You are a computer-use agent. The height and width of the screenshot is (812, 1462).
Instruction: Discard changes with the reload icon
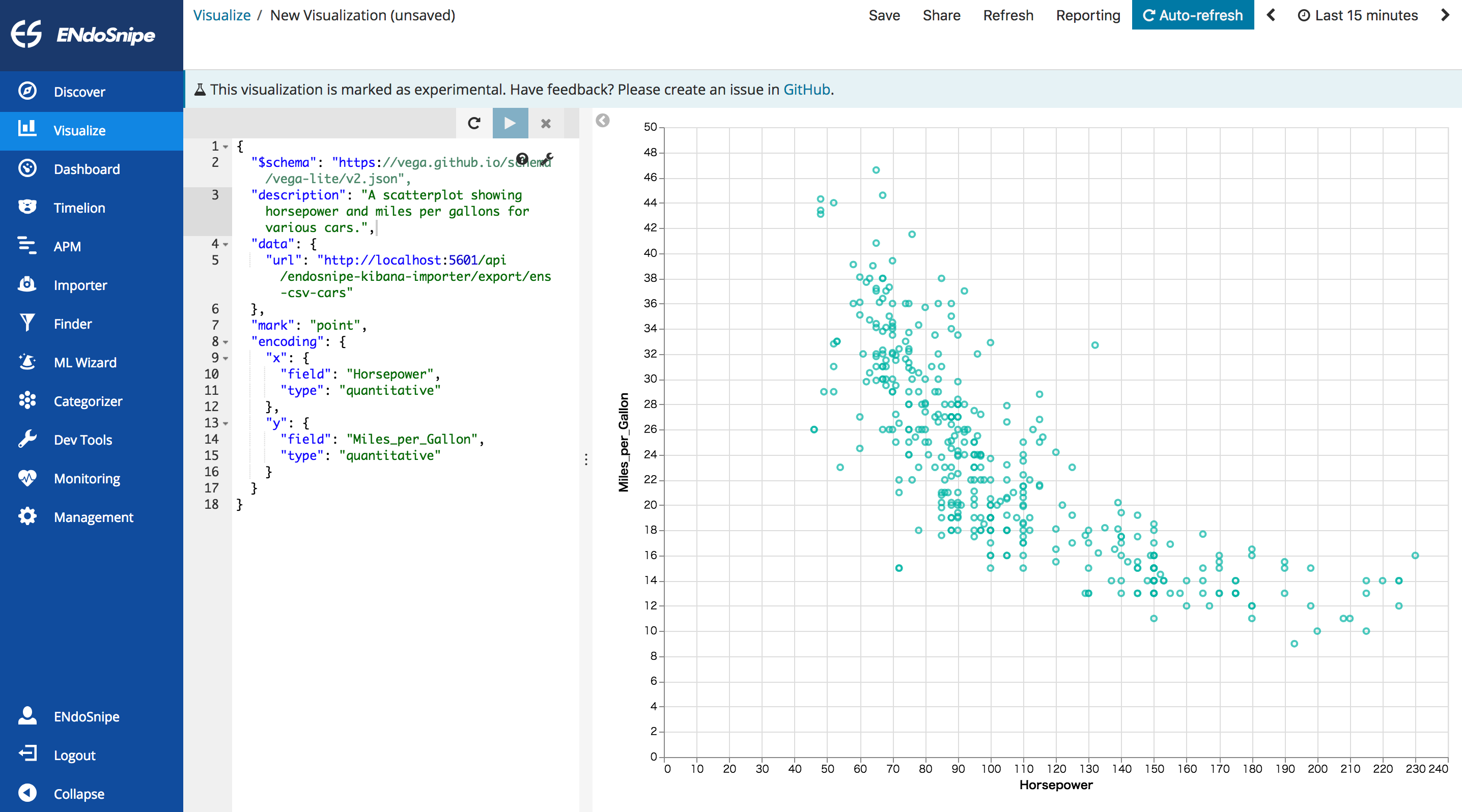(474, 123)
